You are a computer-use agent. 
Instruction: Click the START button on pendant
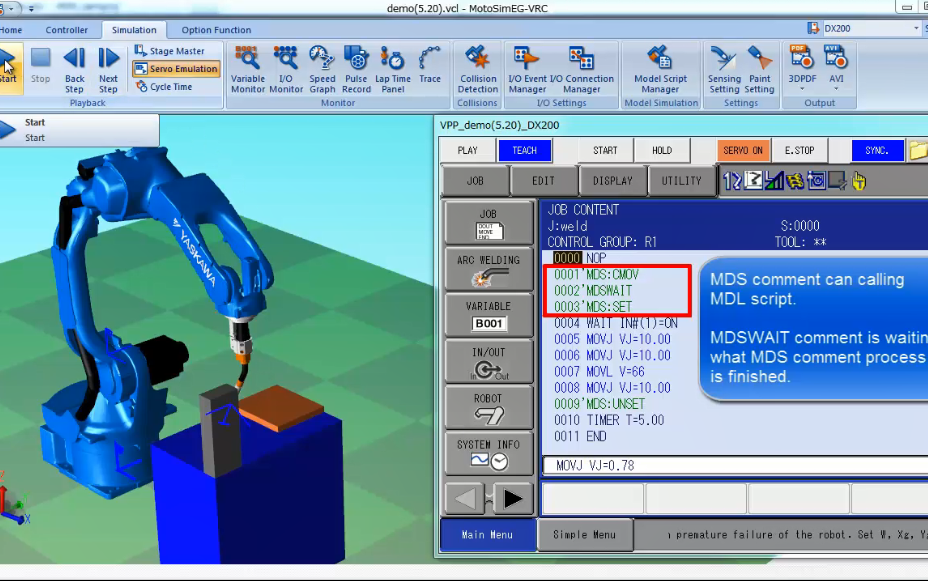pos(605,150)
